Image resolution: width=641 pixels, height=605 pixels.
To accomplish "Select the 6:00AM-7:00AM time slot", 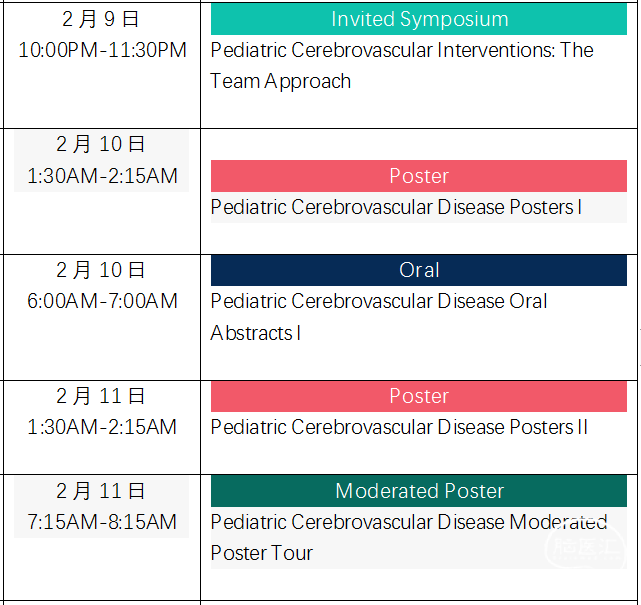I will (x=102, y=301).
